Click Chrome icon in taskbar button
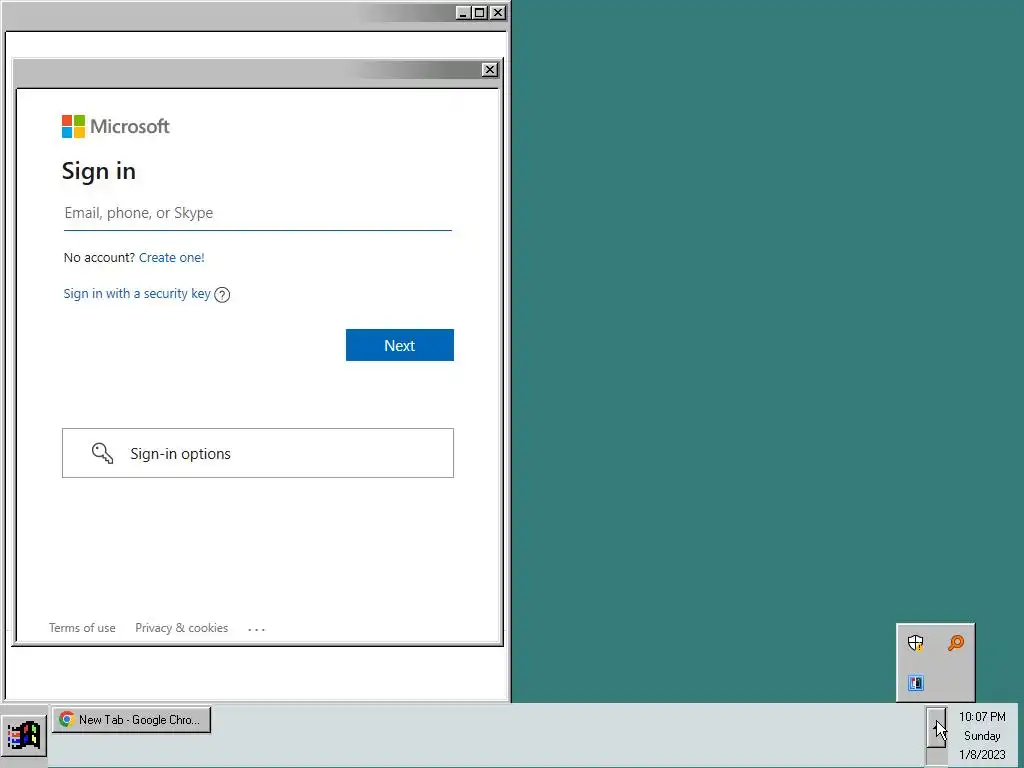 point(66,719)
